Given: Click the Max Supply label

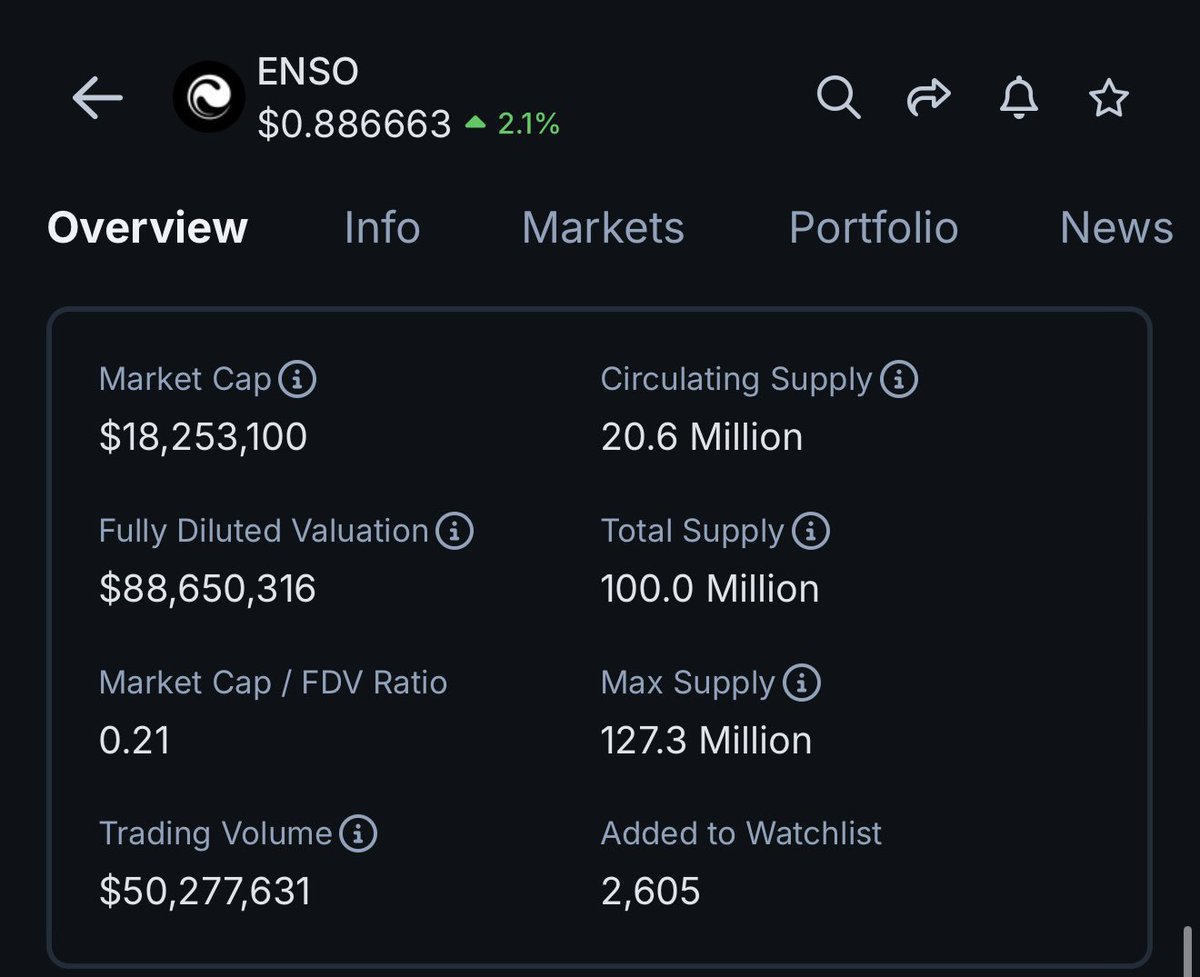Looking at the screenshot, I should tap(688, 683).
